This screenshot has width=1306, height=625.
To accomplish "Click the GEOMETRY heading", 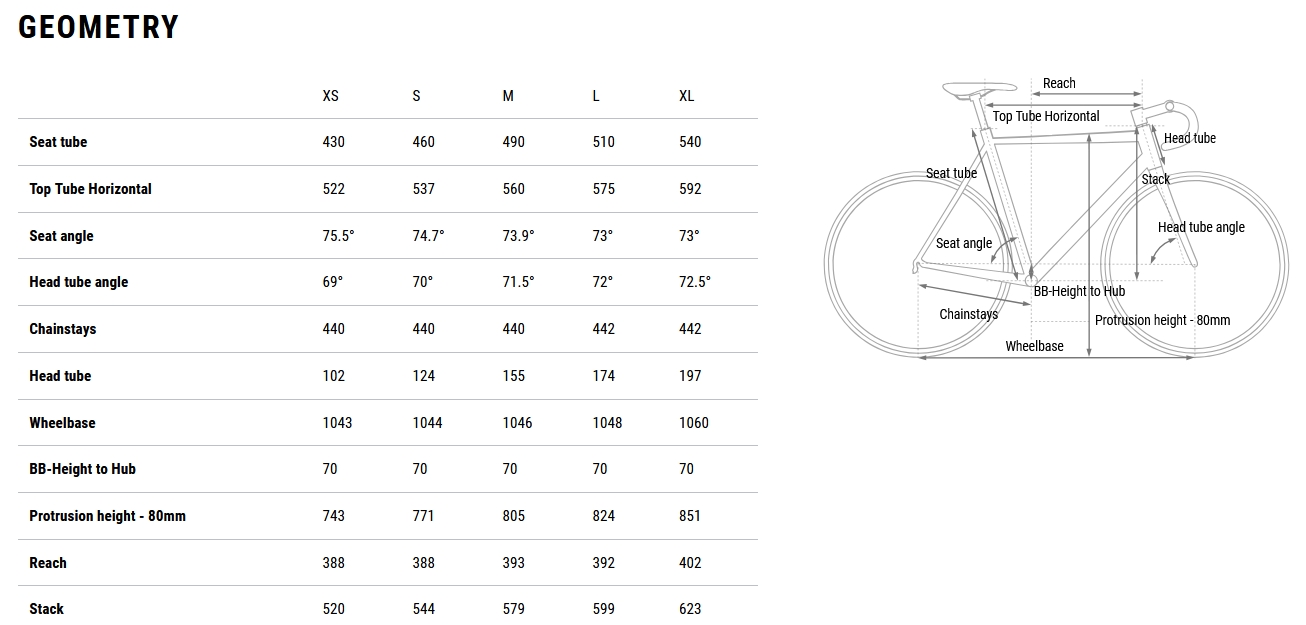I will pyautogui.click(x=98, y=27).
